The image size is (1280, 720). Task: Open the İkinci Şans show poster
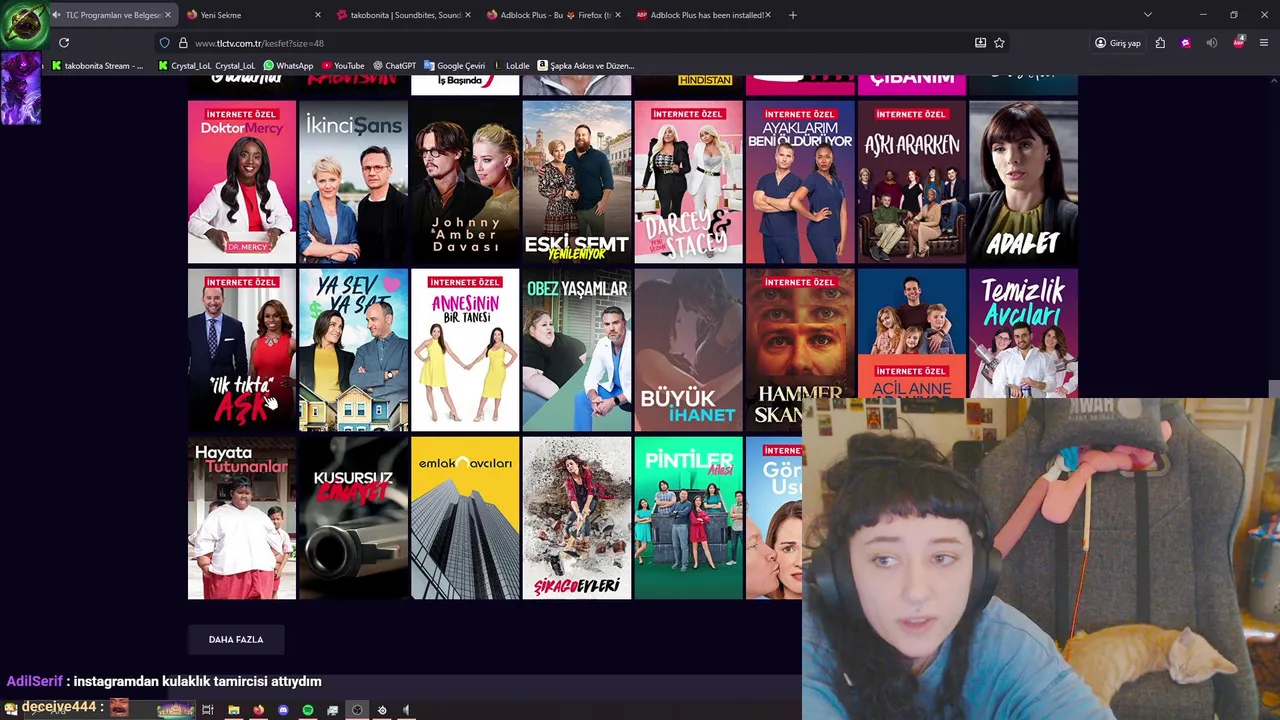pyautogui.click(x=353, y=182)
